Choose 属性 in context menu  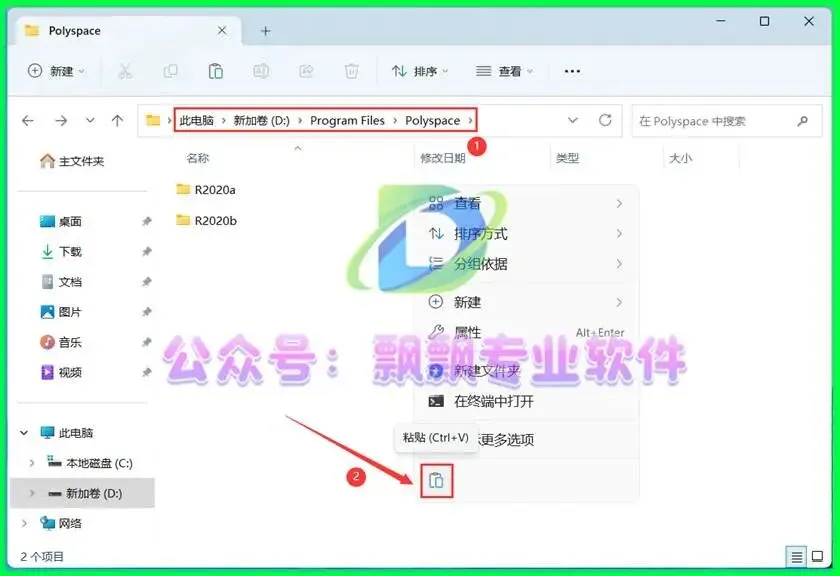(x=526, y=332)
